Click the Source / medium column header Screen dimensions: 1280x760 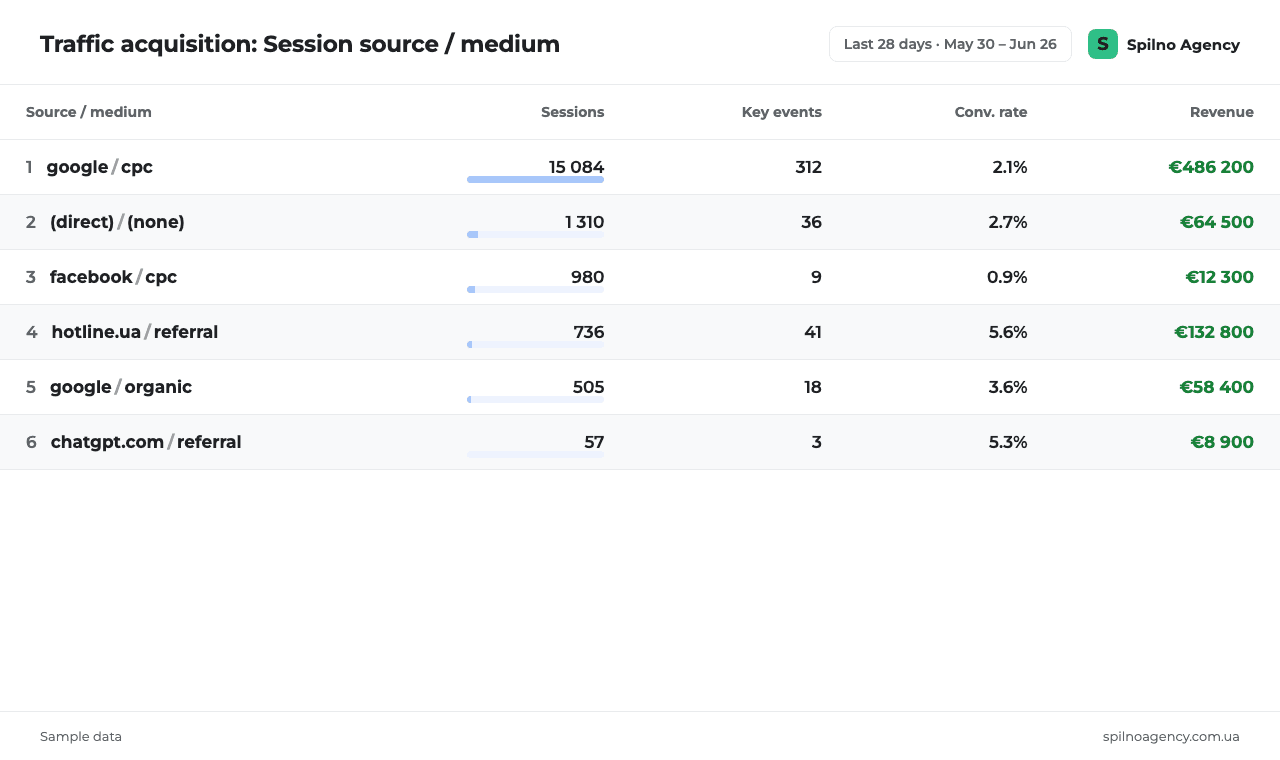pyautogui.click(x=89, y=112)
